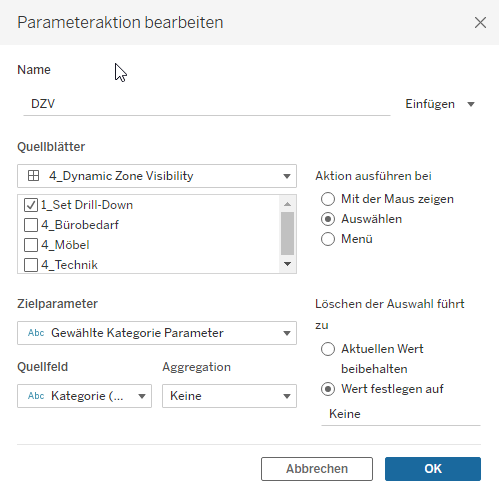Click the Abc icon in Quellfeld box
499x498 pixels.
(x=36, y=396)
